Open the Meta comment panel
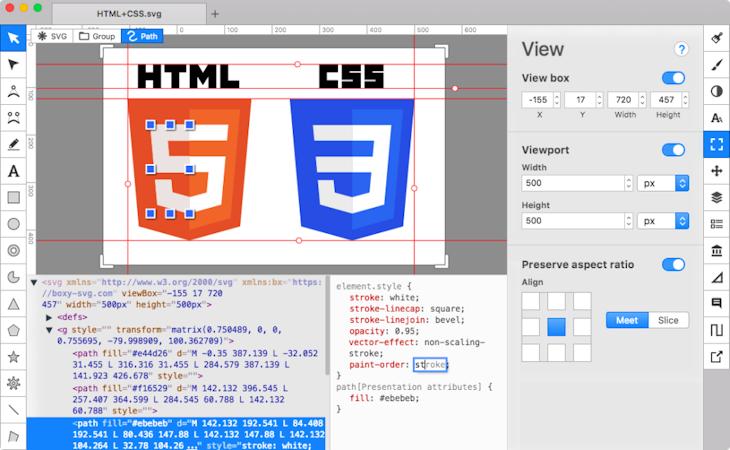The width and height of the screenshot is (730, 450). tap(716, 303)
